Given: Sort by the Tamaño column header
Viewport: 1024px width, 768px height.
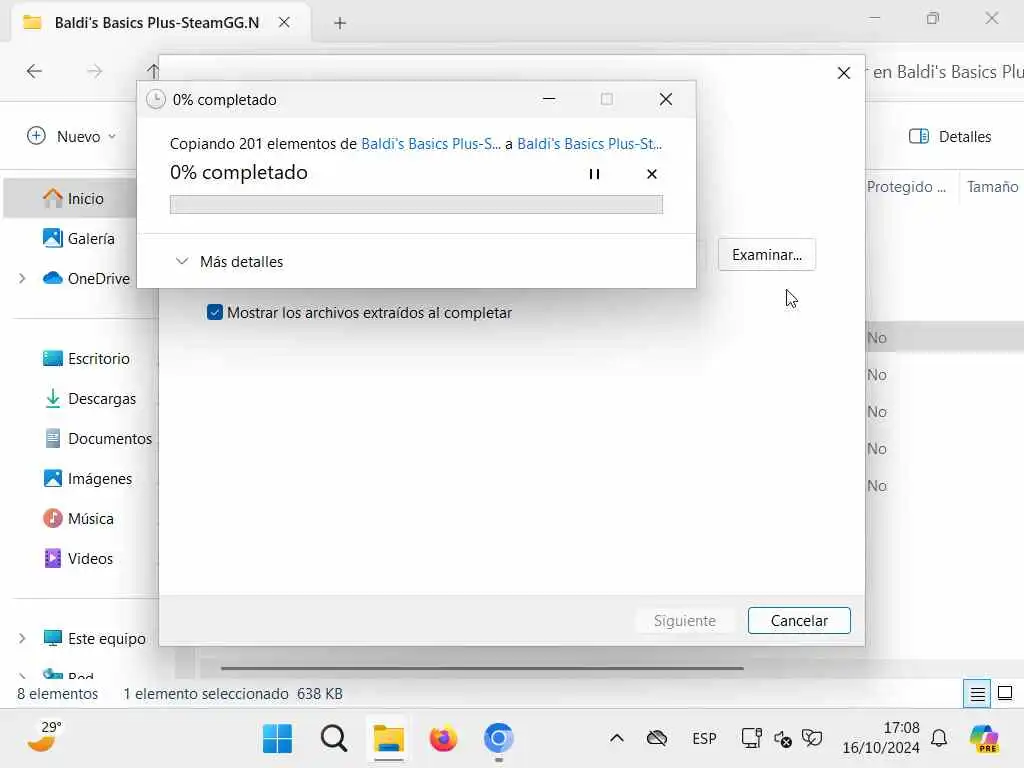Looking at the screenshot, I should tap(992, 187).
